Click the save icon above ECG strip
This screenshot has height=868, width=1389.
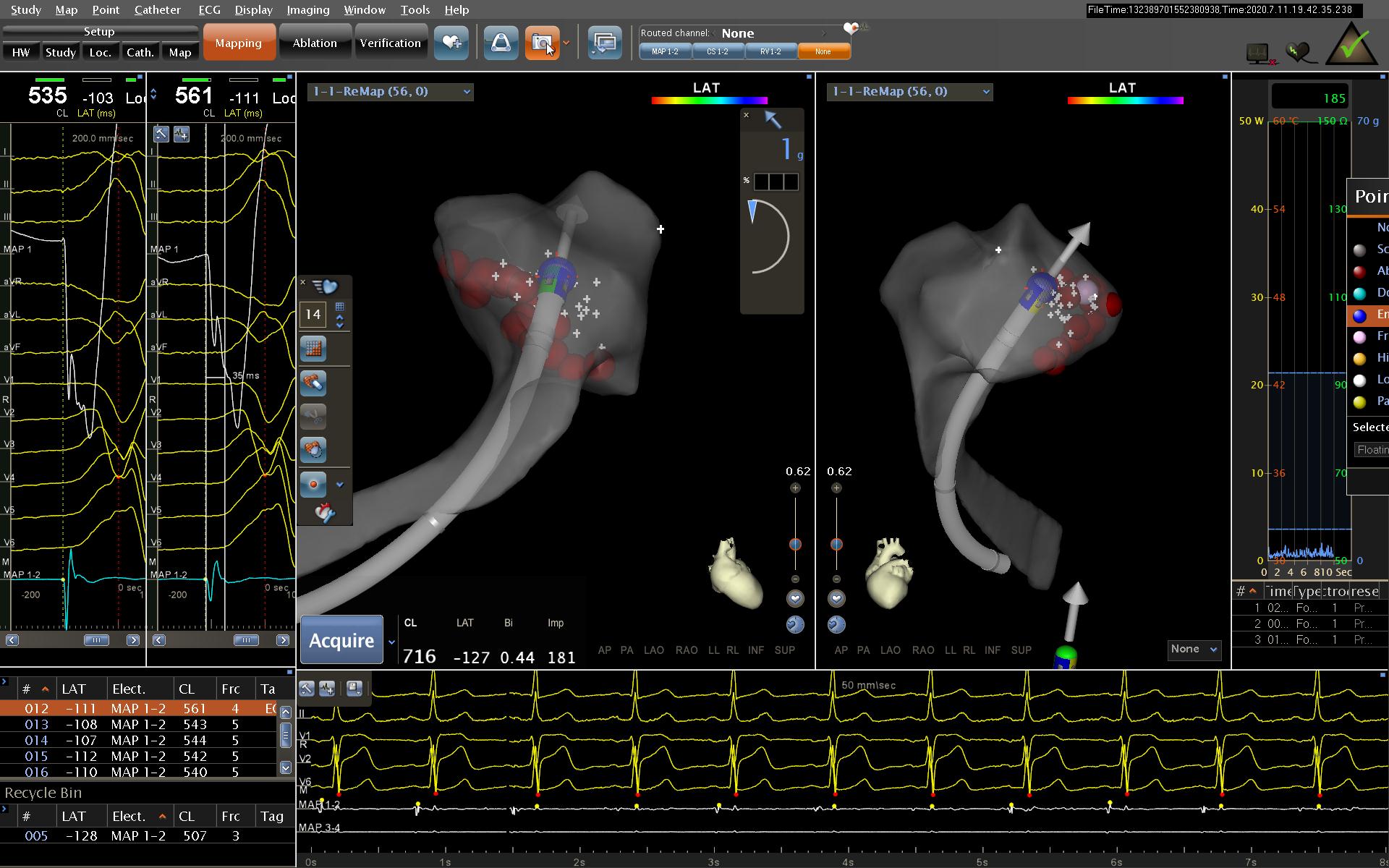pos(354,688)
